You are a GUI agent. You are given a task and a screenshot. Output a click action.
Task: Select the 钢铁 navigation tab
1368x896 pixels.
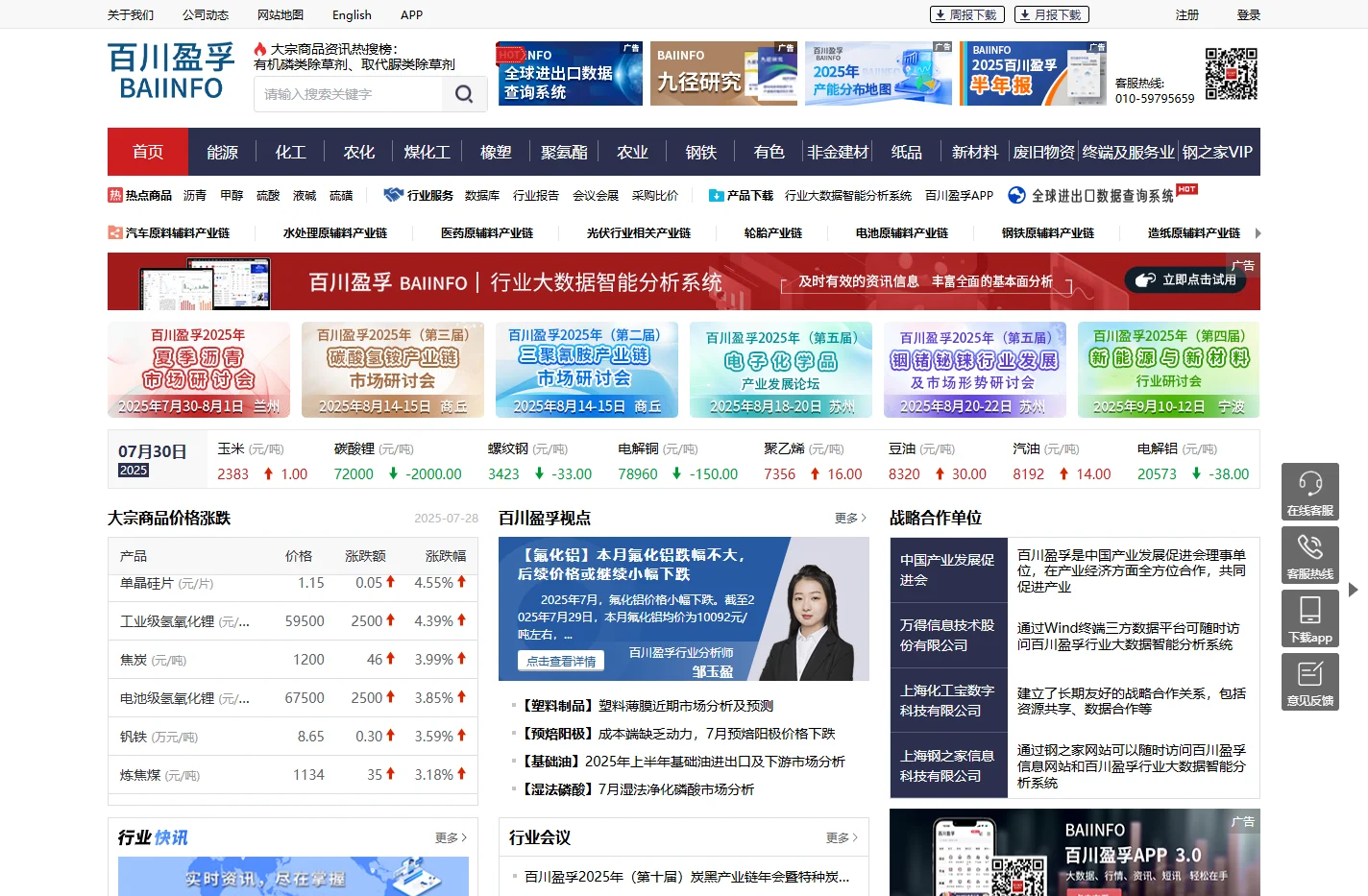coord(700,152)
